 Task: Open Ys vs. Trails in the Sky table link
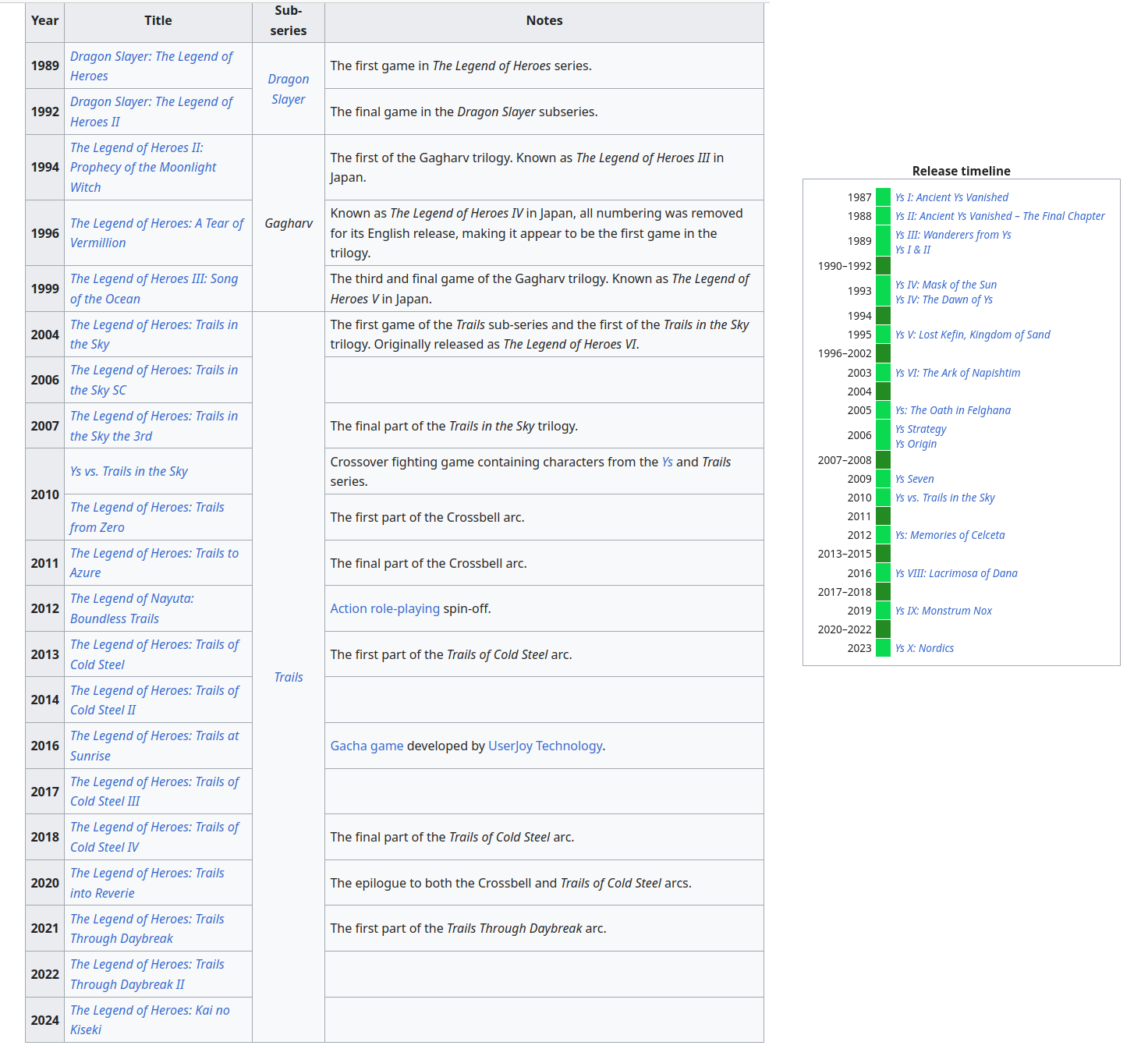pyautogui.click(x=129, y=471)
